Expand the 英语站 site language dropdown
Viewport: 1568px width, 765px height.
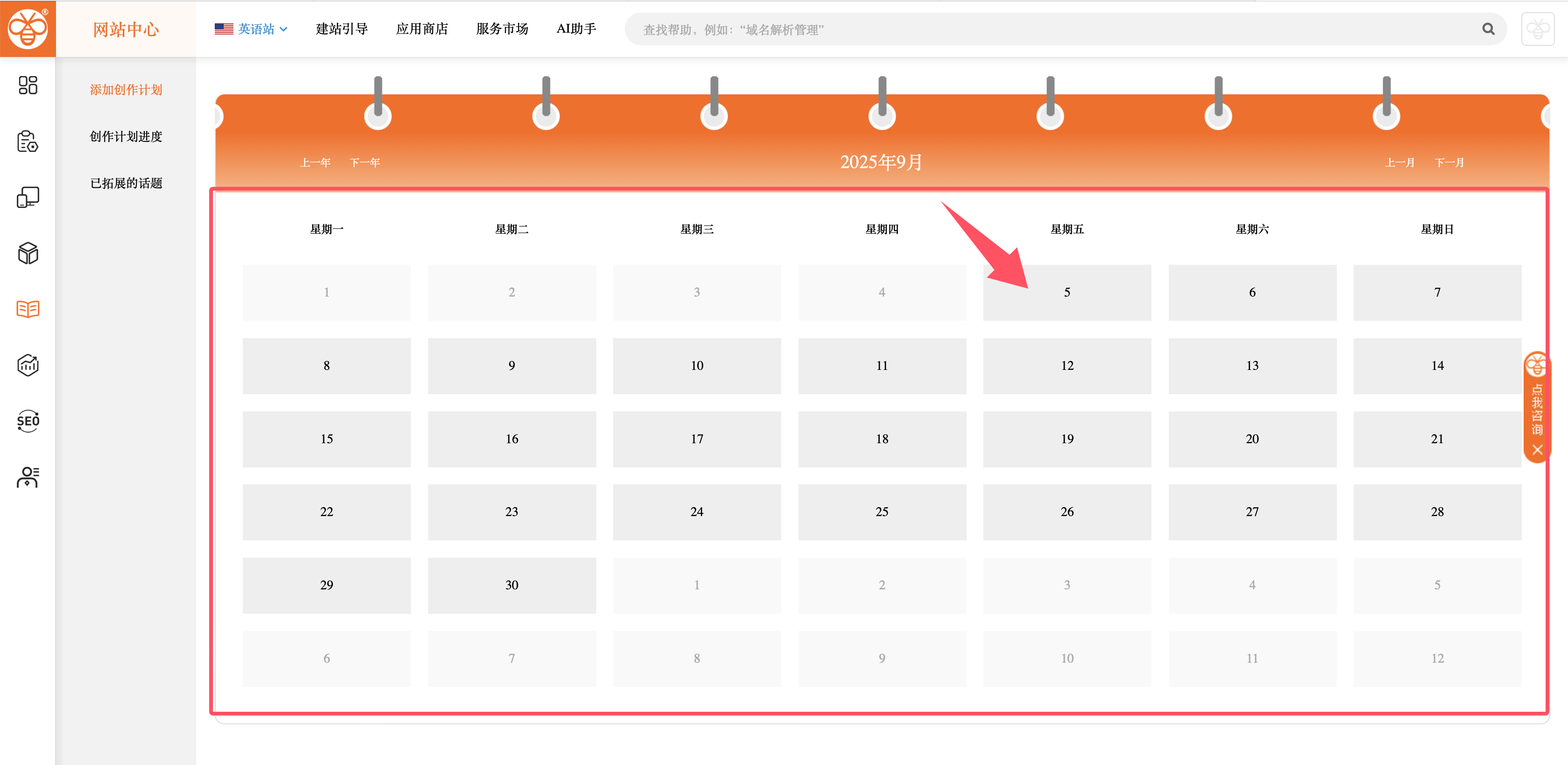pos(251,29)
